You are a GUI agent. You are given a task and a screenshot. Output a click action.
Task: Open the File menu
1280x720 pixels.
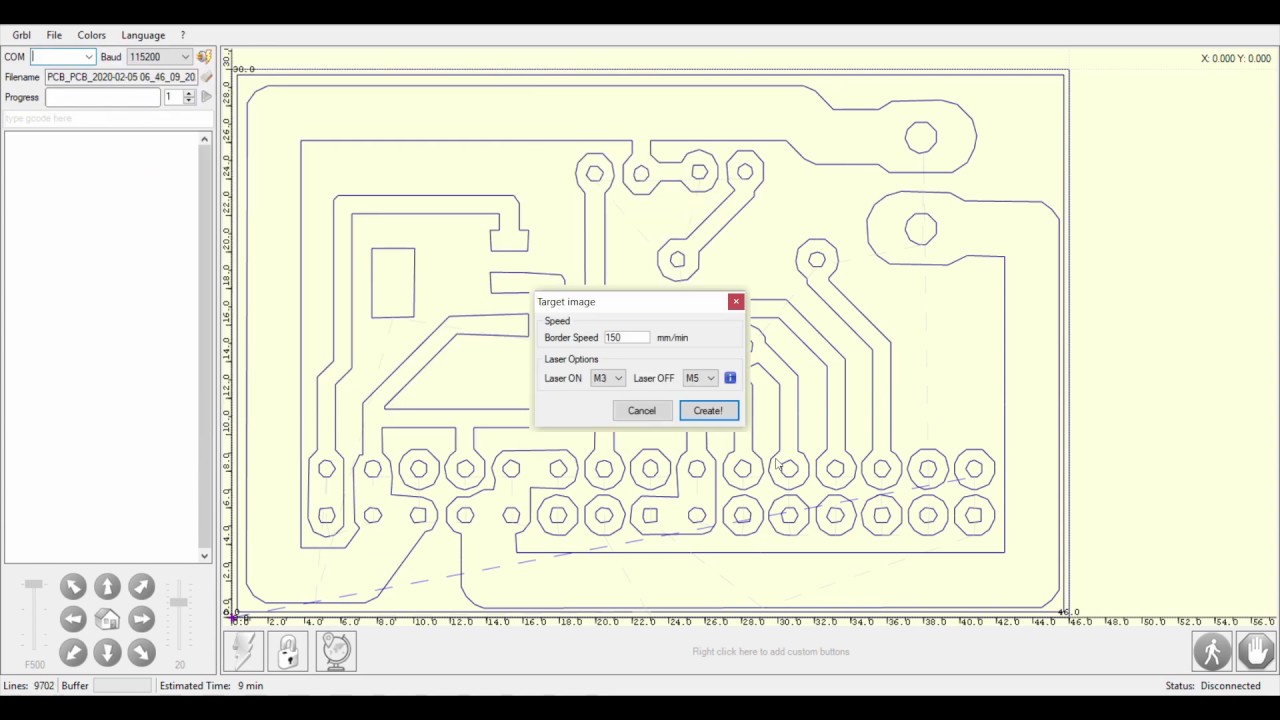pyautogui.click(x=54, y=35)
